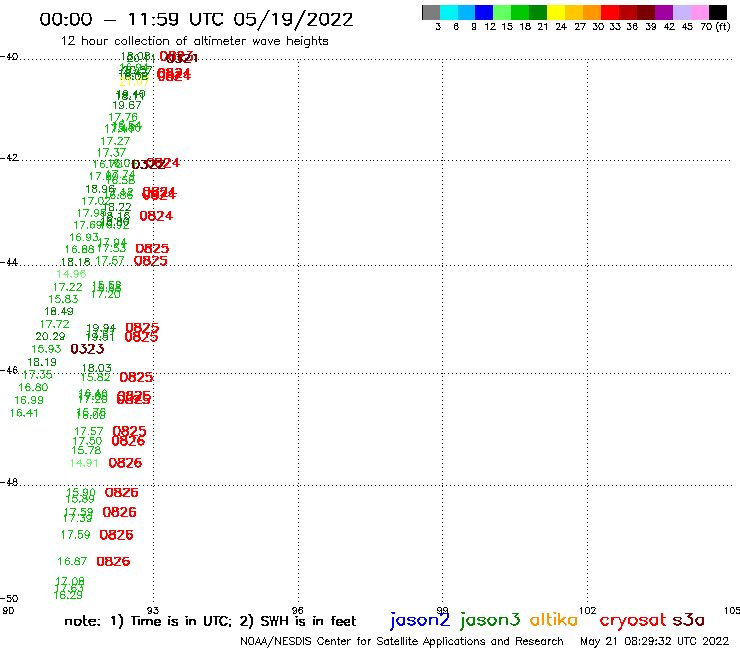740x650 pixels.
Task: Click the timestamp "May 21 08:29:32 UTC 2022"
Action: point(655,641)
